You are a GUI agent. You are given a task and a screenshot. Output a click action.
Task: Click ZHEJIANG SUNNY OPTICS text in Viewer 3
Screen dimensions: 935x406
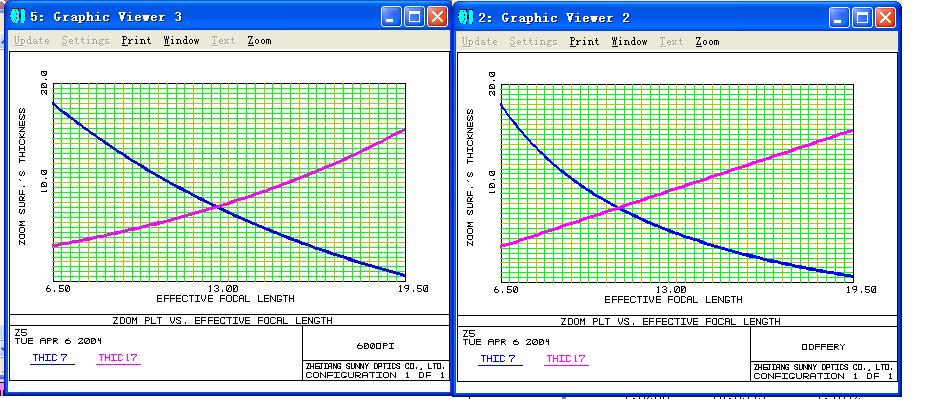tap(375, 366)
